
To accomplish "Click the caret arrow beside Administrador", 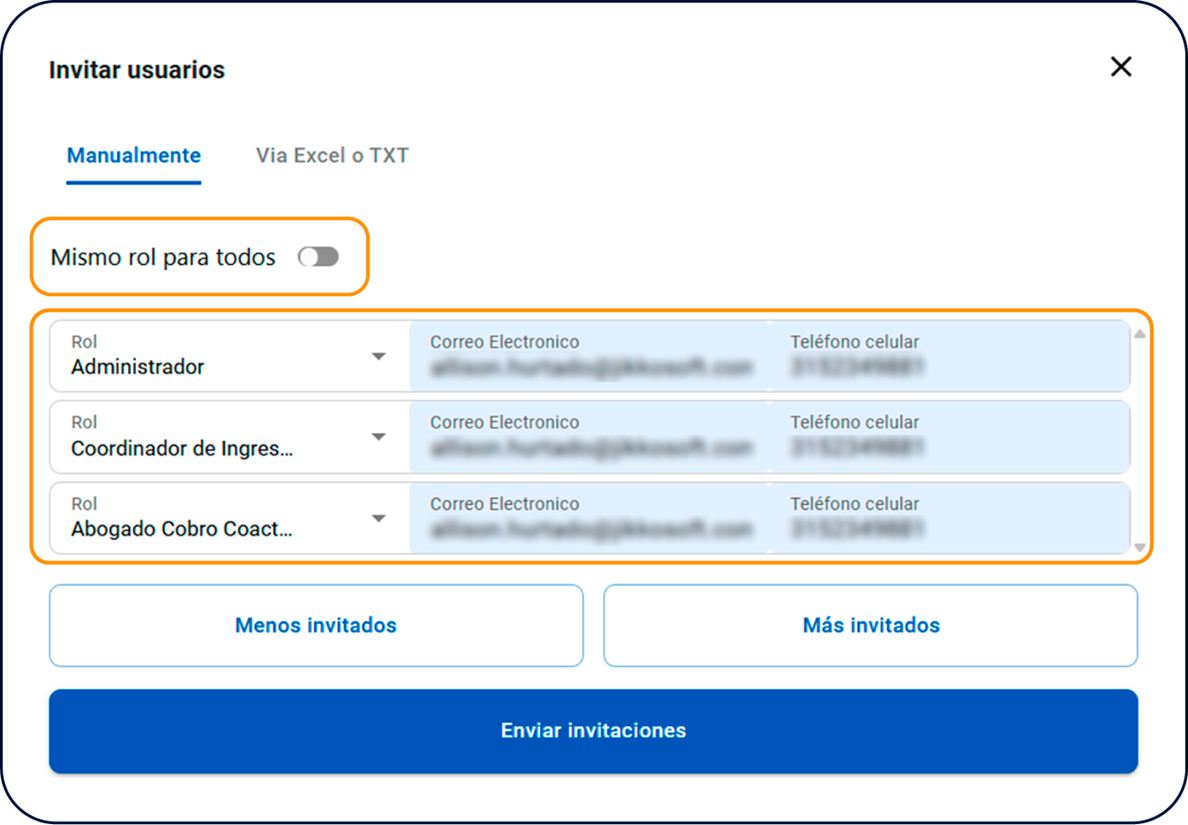I will coord(378,357).
